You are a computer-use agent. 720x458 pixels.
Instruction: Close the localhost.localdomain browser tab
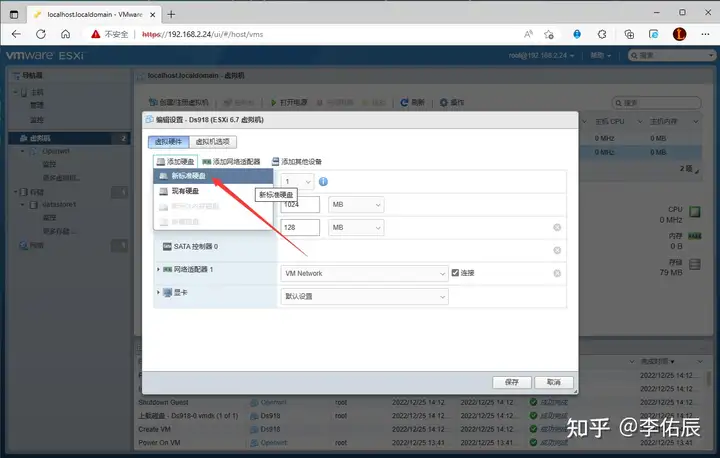pyautogui.click(x=152, y=15)
